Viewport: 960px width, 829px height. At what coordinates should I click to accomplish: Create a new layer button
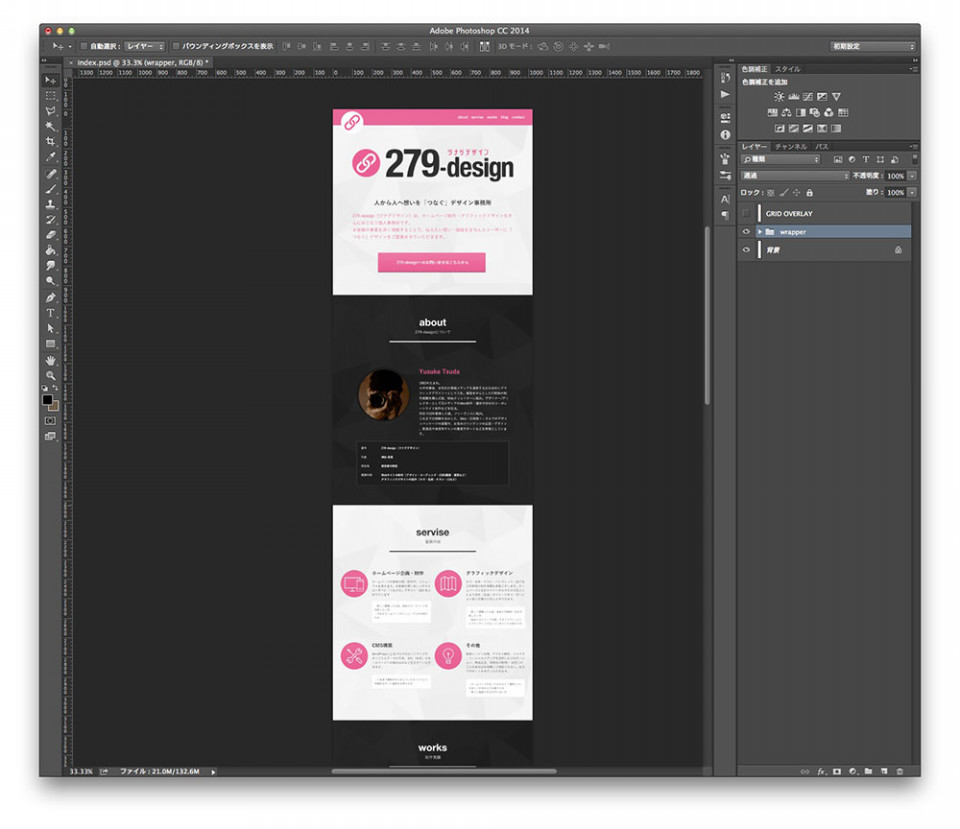pos(884,771)
